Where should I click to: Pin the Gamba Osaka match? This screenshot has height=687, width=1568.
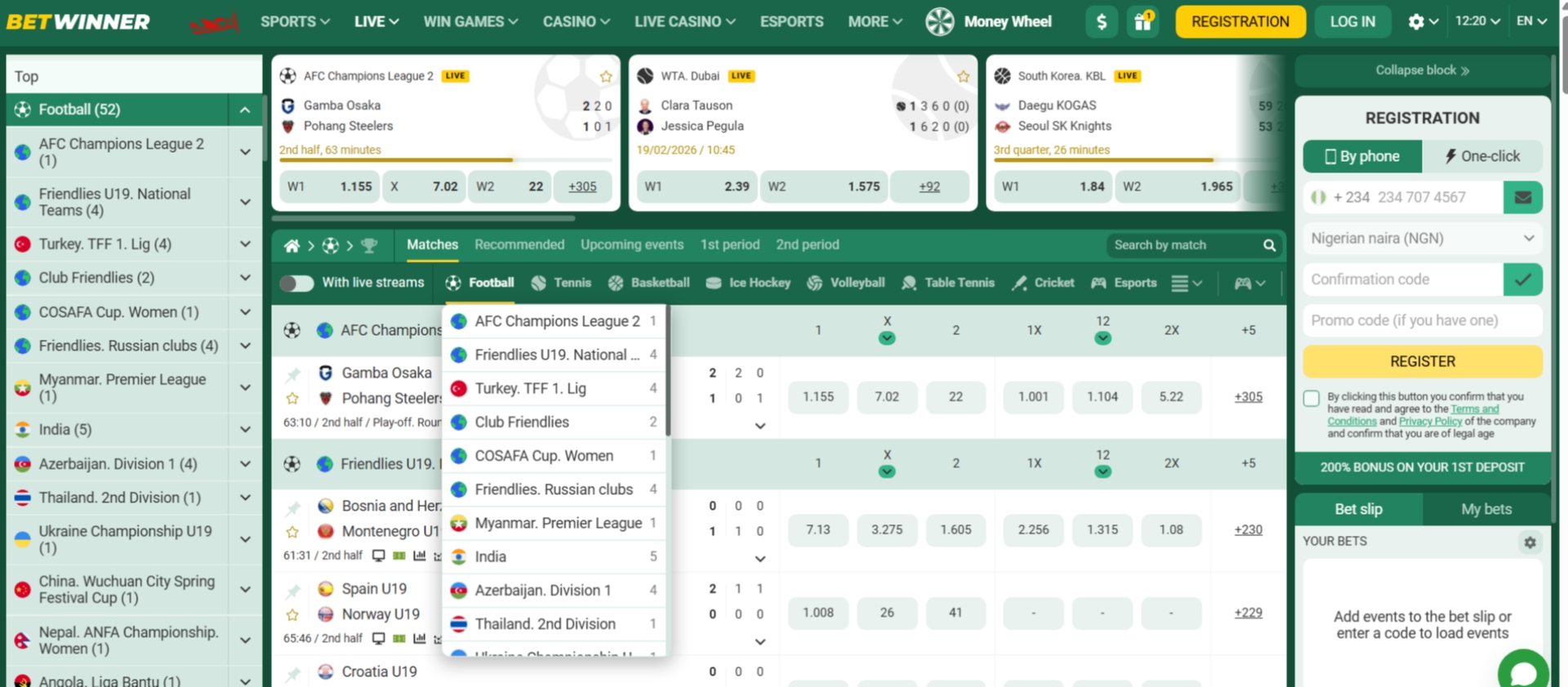292,374
